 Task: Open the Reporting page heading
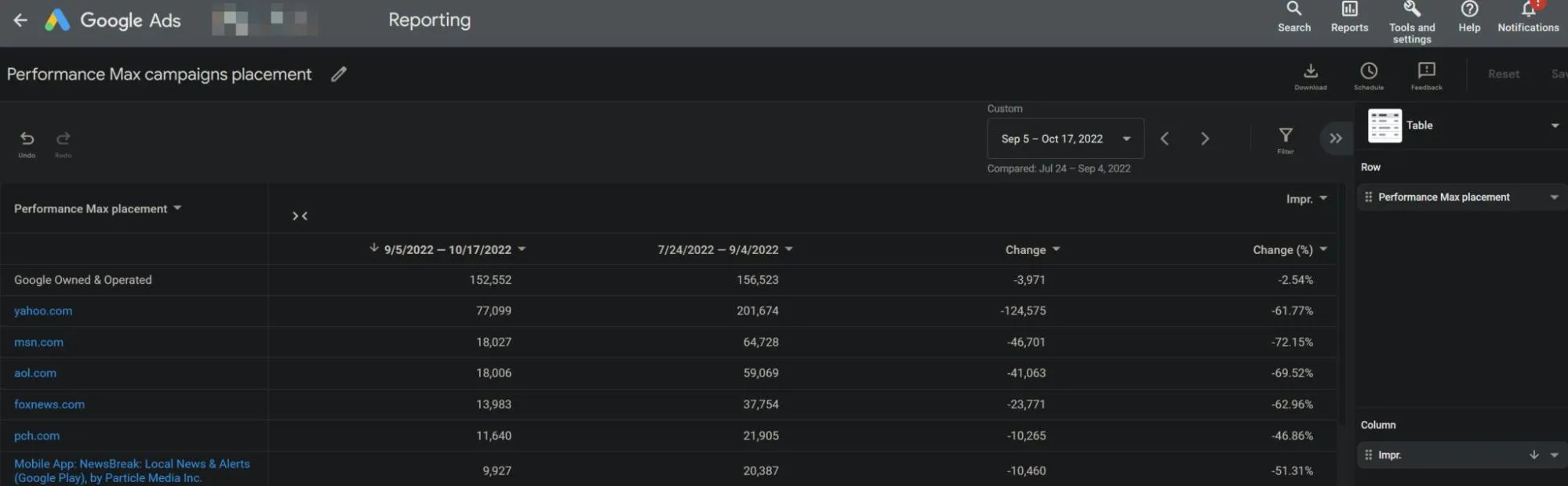pyautogui.click(x=430, y=20)
